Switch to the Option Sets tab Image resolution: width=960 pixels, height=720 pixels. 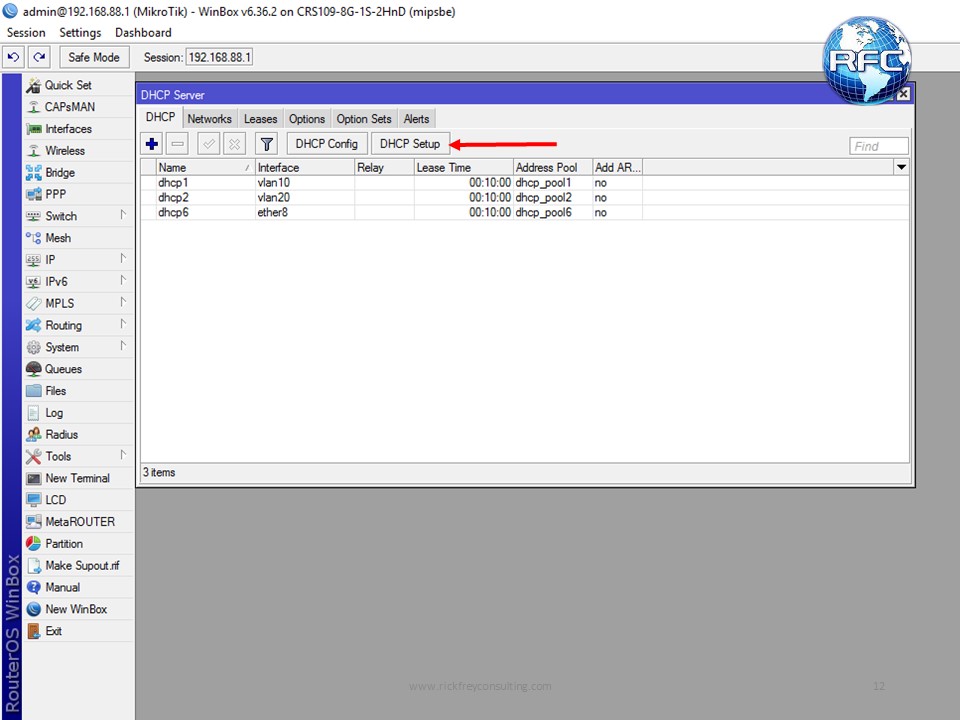364,119
